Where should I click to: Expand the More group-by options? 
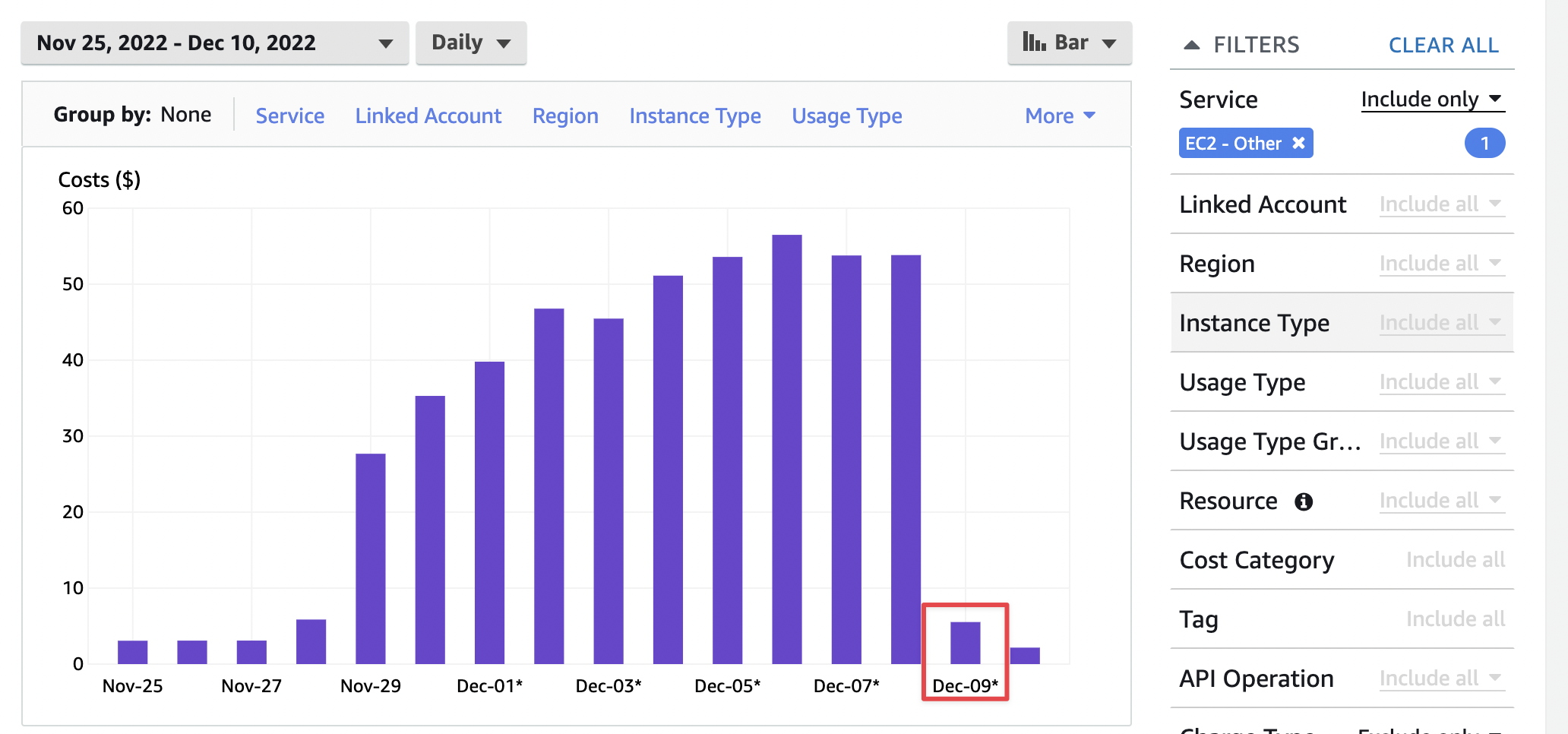point(1059,115)
